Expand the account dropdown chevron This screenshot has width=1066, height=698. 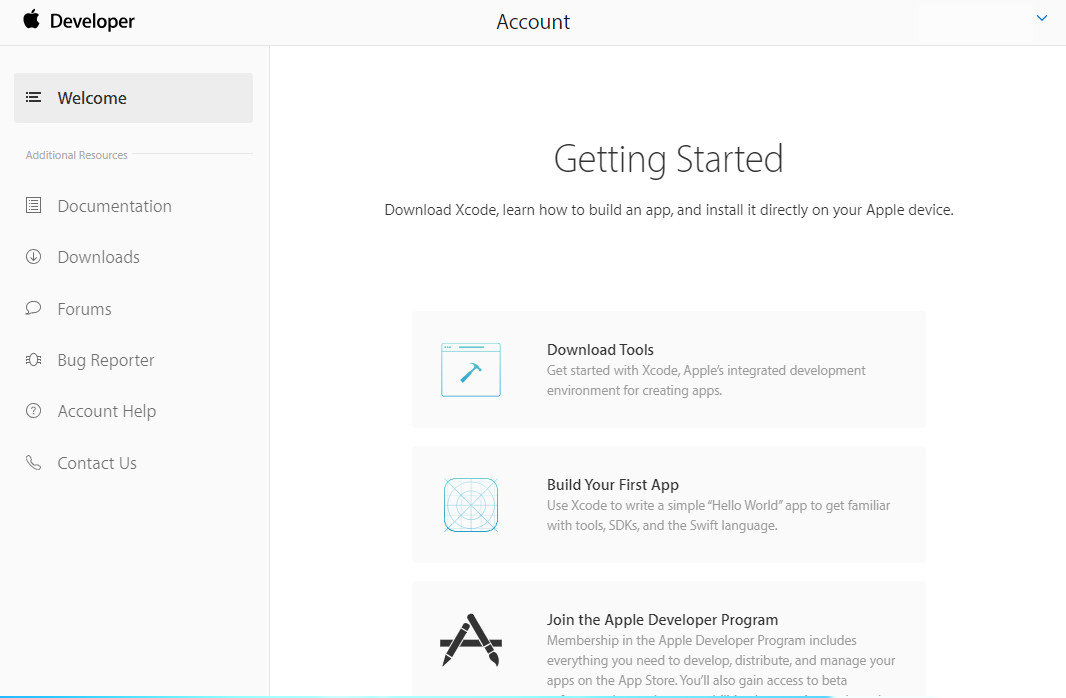click(1042, 18)
